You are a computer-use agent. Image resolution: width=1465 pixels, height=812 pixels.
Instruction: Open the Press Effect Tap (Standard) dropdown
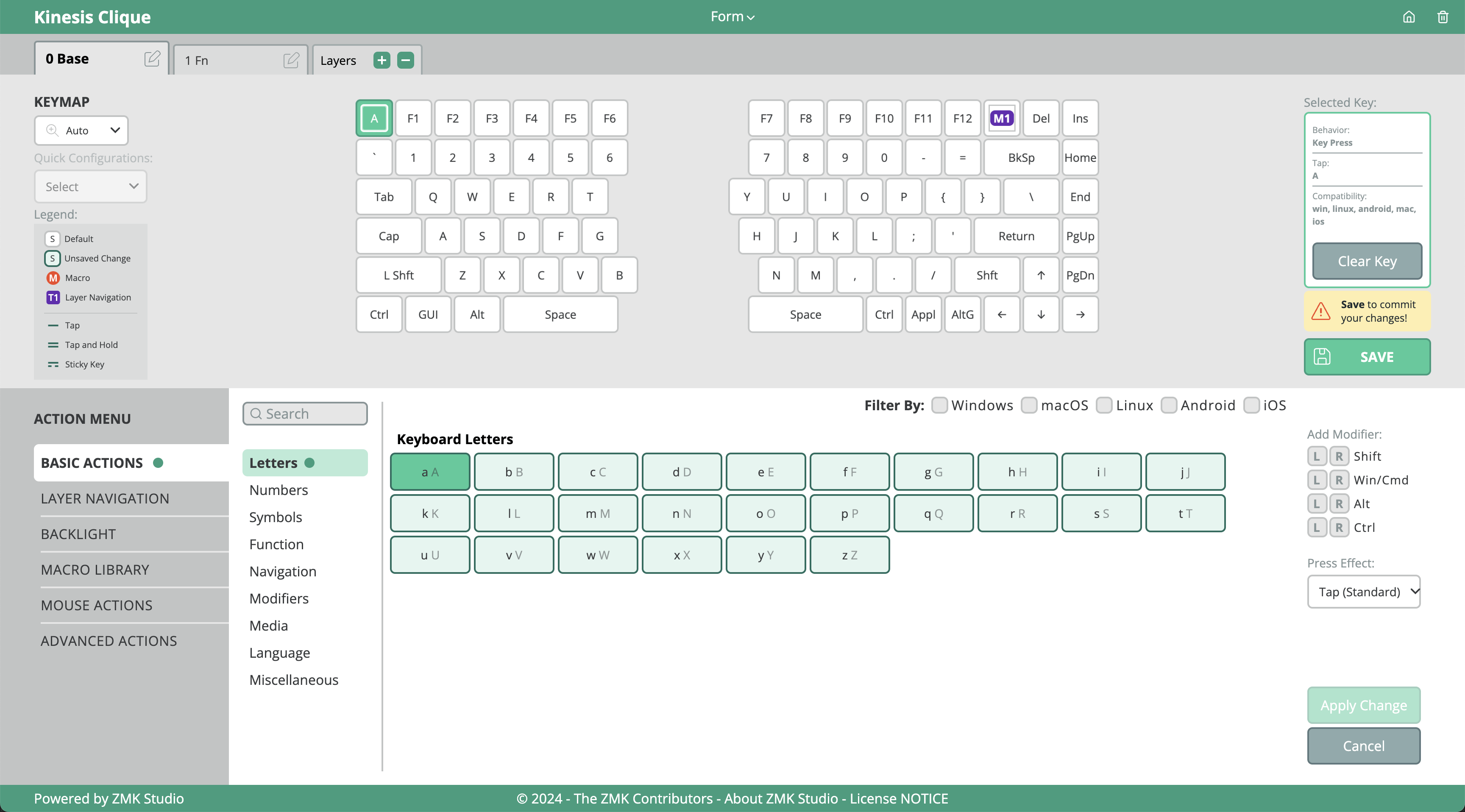coord(1364,591)
